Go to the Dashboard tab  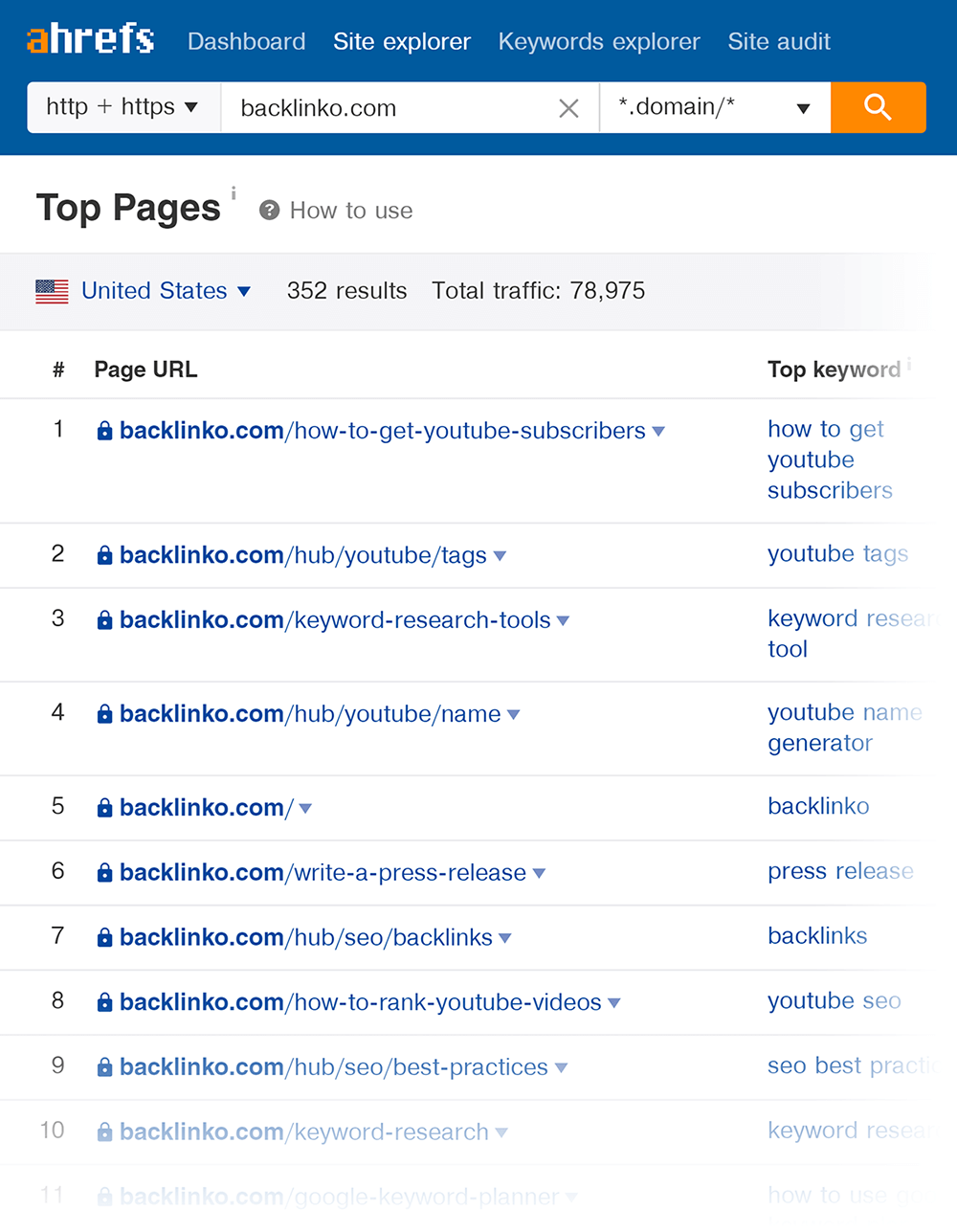tap(247, 41)
